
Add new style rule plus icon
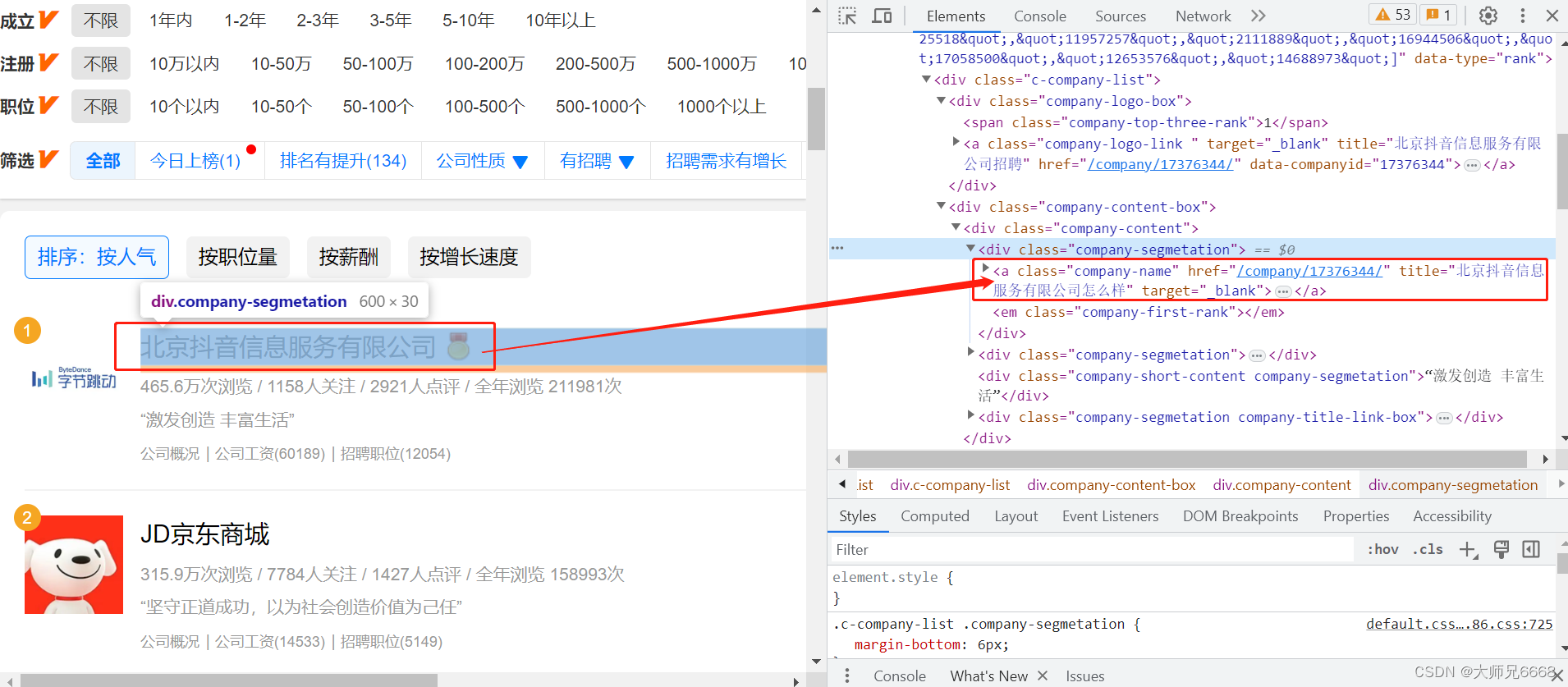(x=1469, y=550)
